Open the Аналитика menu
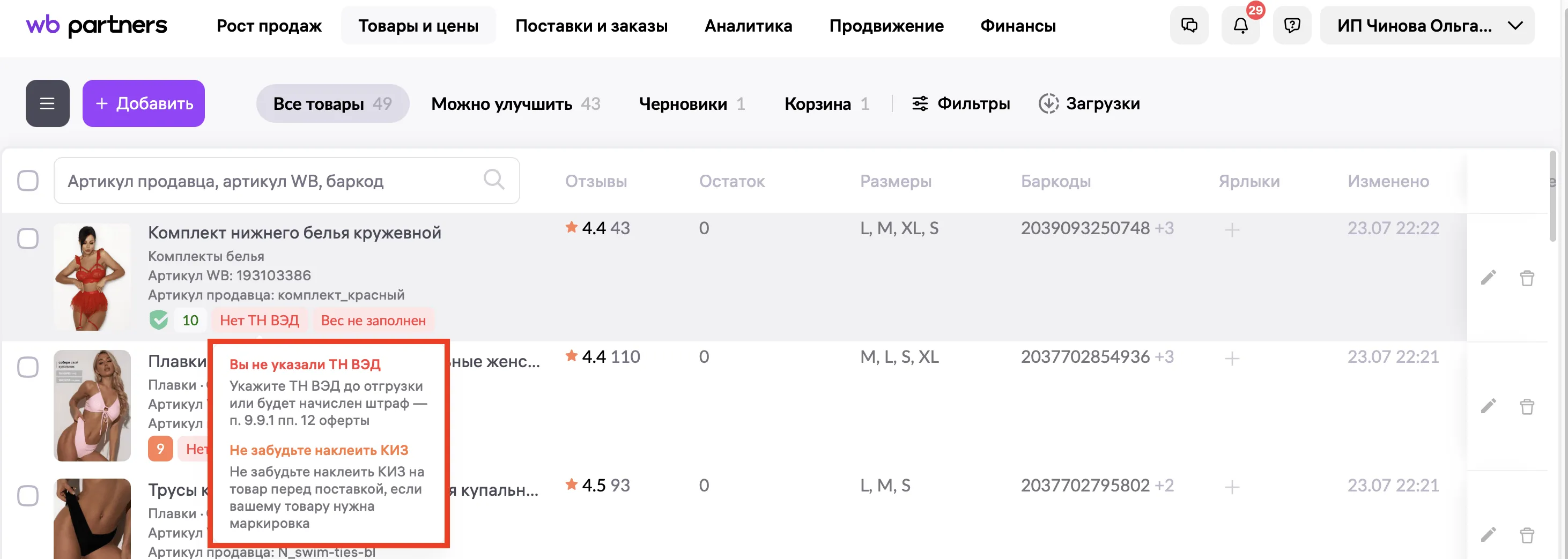 (x=748, y=26)
